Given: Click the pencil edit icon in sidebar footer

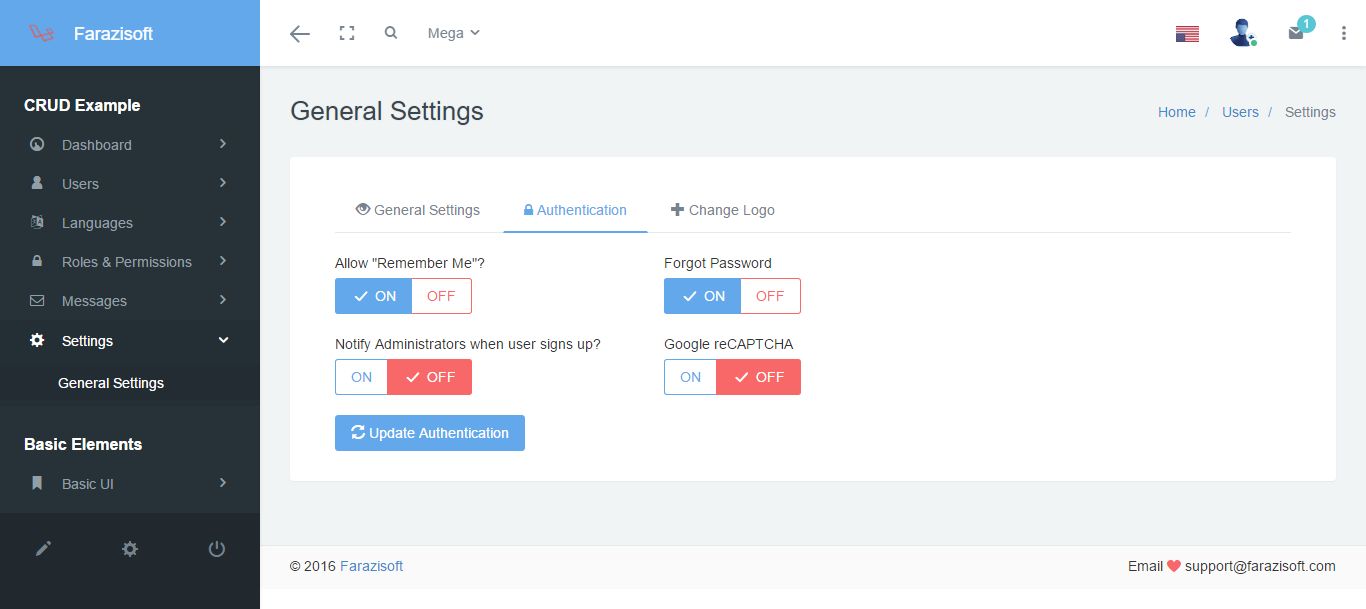Looking at the screenshot, I should click(43, 549).
